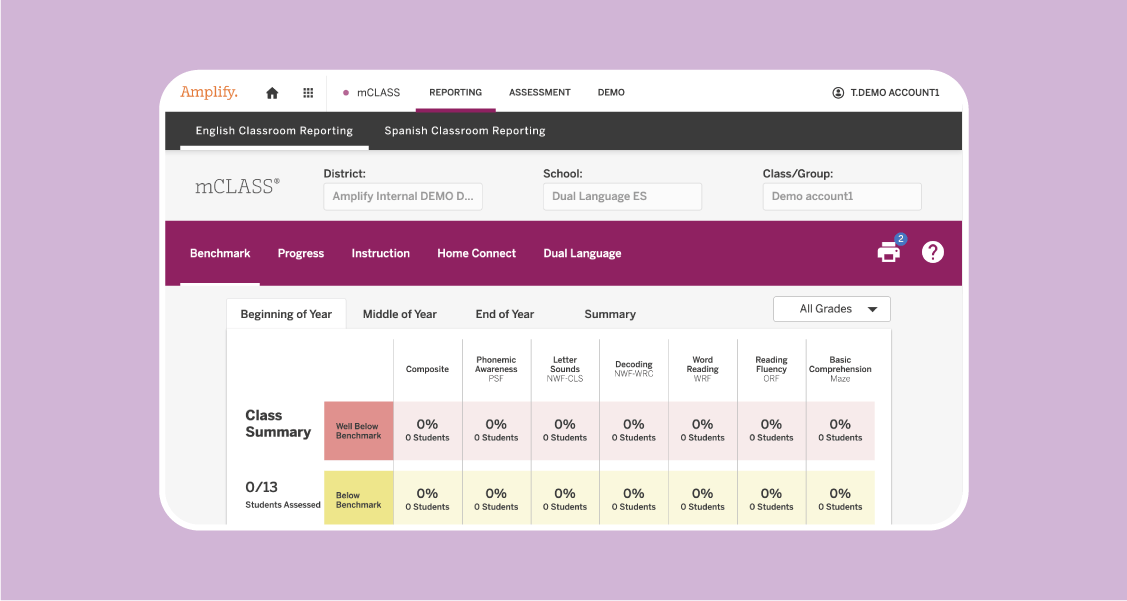Open the Class/Group field Demo account1
The image size is (1127, 601).
842,196
